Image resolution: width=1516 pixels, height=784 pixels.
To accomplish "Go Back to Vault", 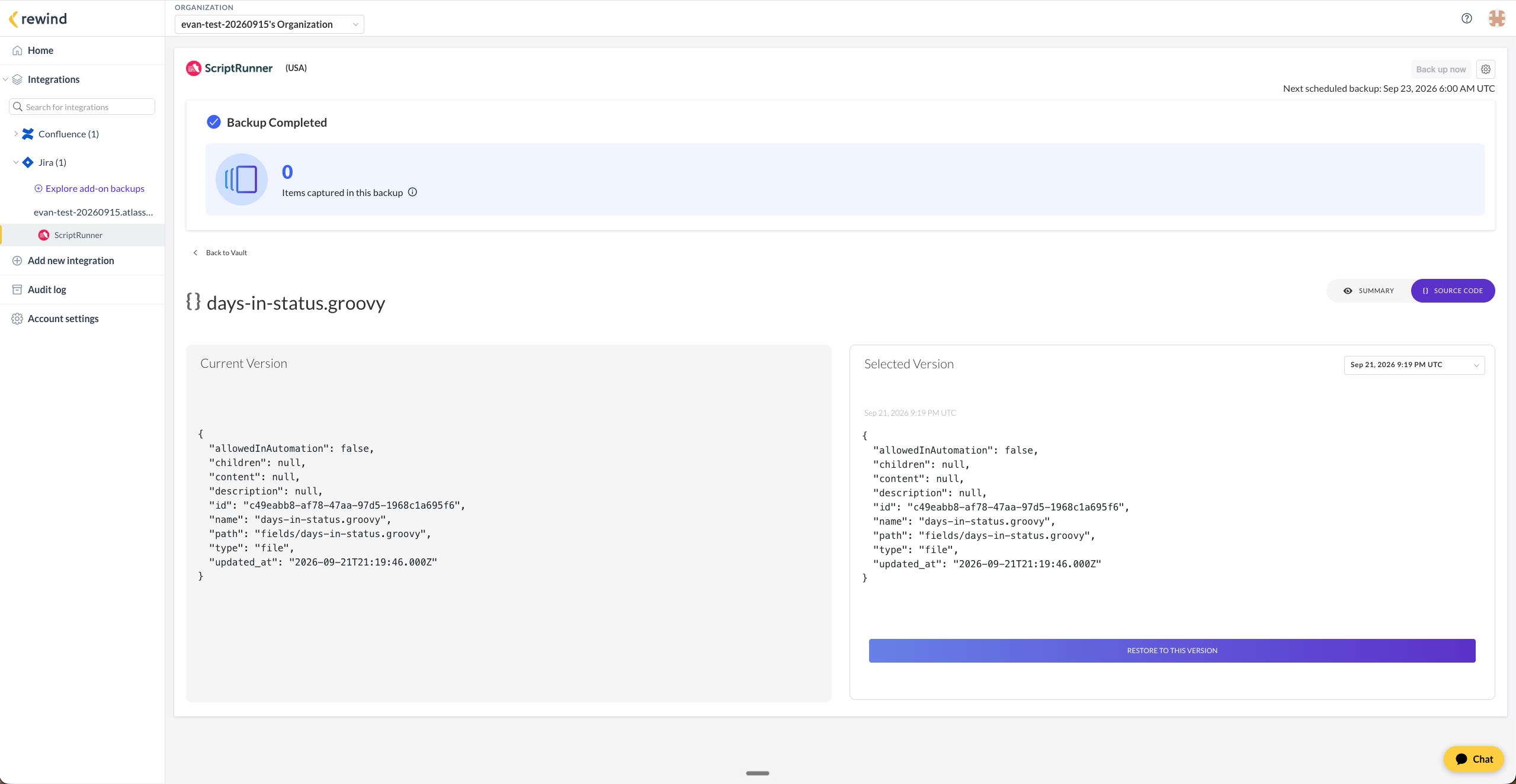I will (x=226, y=253).
